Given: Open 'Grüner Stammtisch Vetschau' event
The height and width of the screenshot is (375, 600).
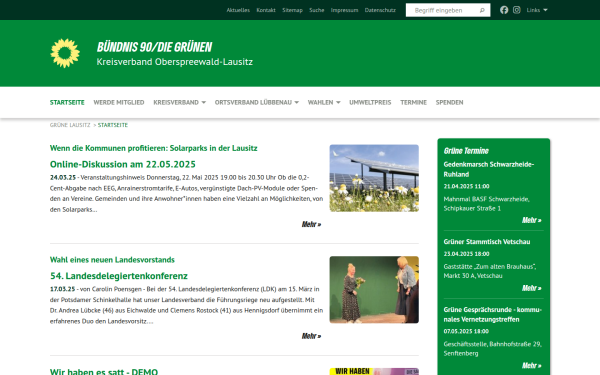Looking at the screenshot, I should 487,242.
